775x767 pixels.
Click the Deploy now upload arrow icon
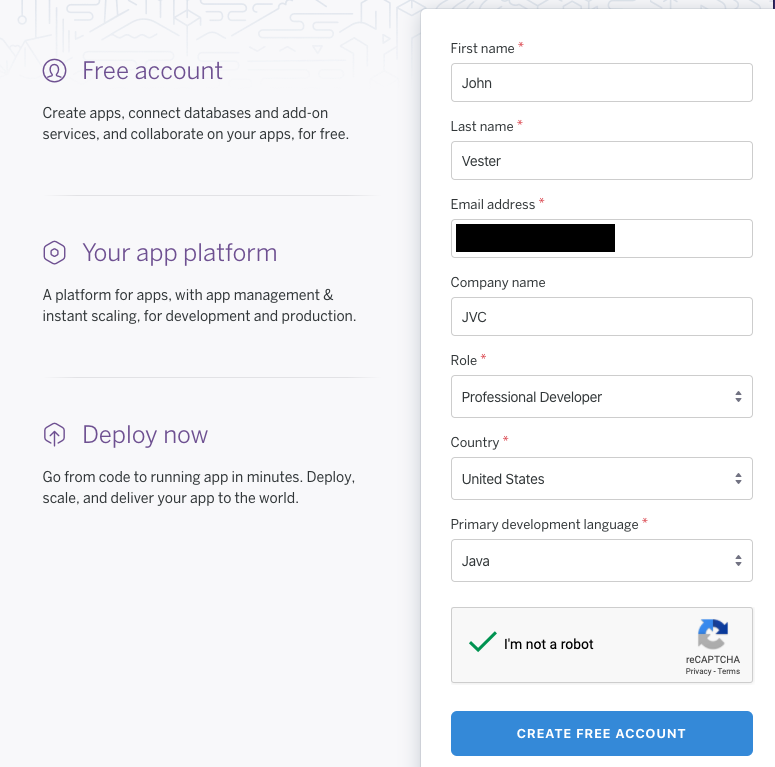(54, 435)
